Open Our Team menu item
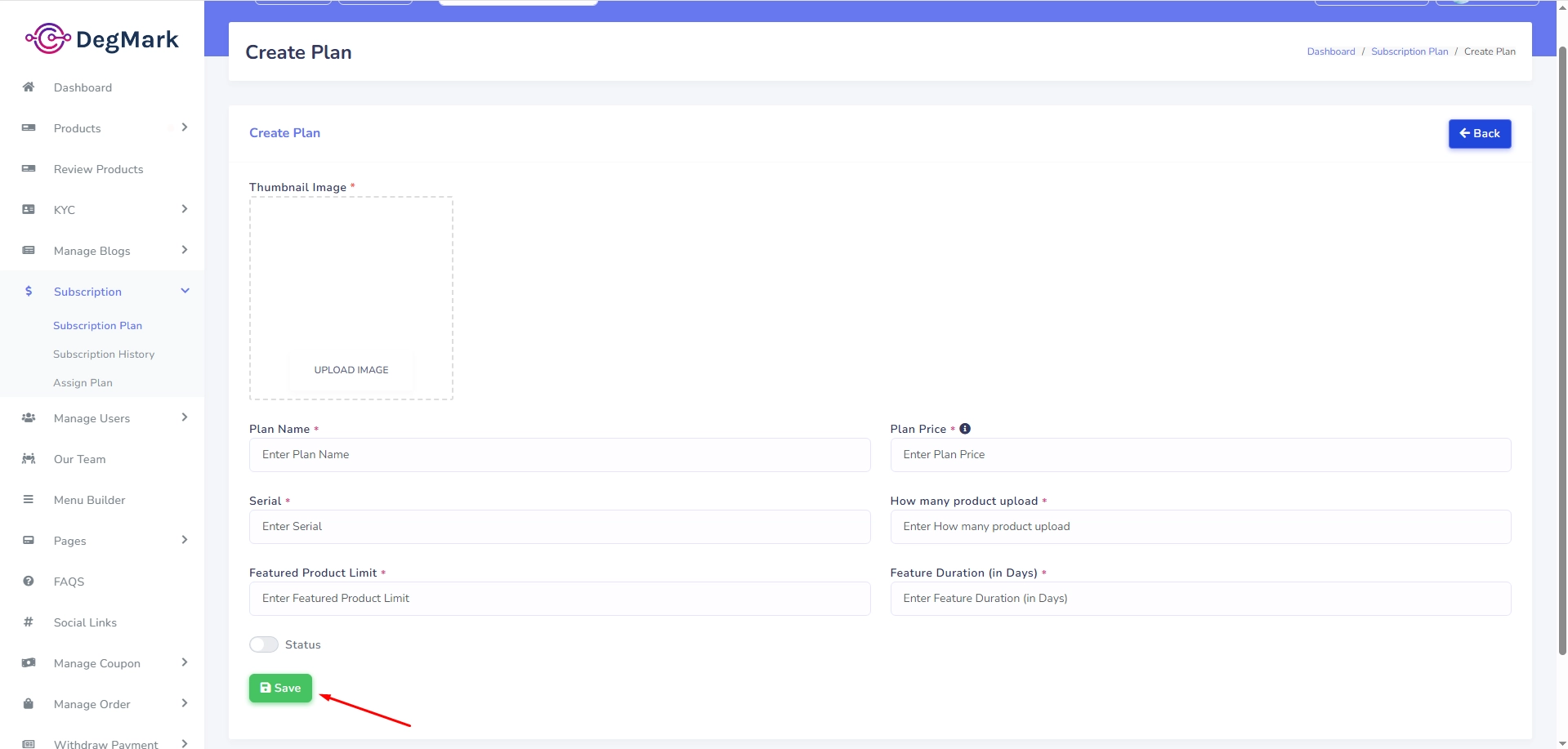 79,459
